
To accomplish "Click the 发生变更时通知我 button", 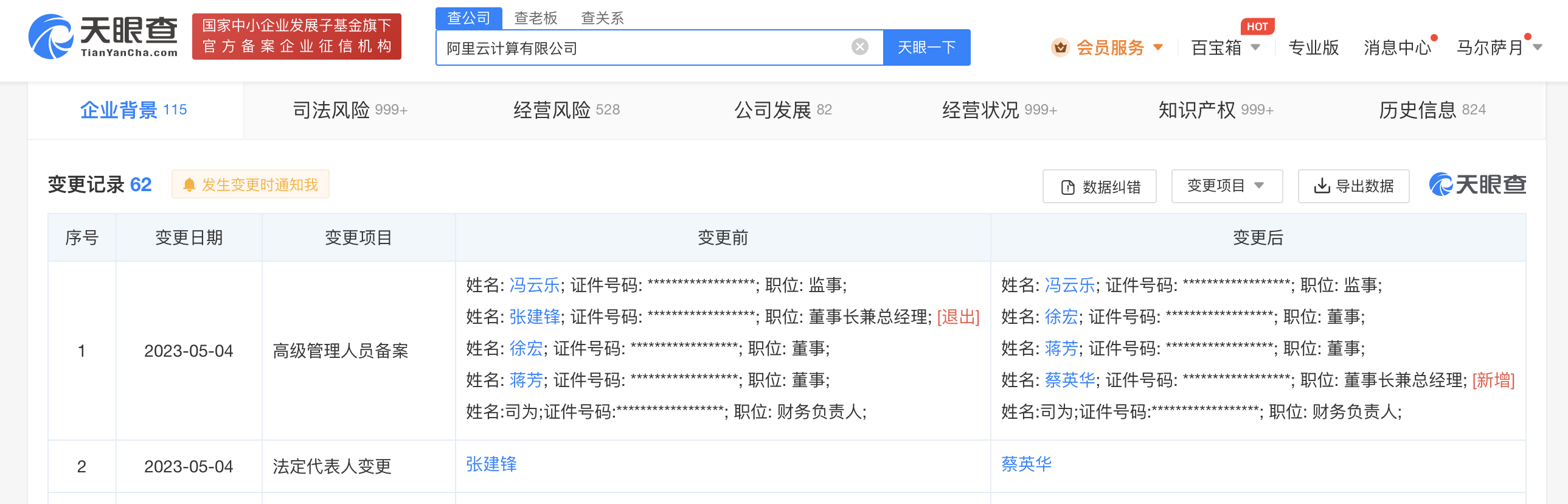I will (250, 184).
